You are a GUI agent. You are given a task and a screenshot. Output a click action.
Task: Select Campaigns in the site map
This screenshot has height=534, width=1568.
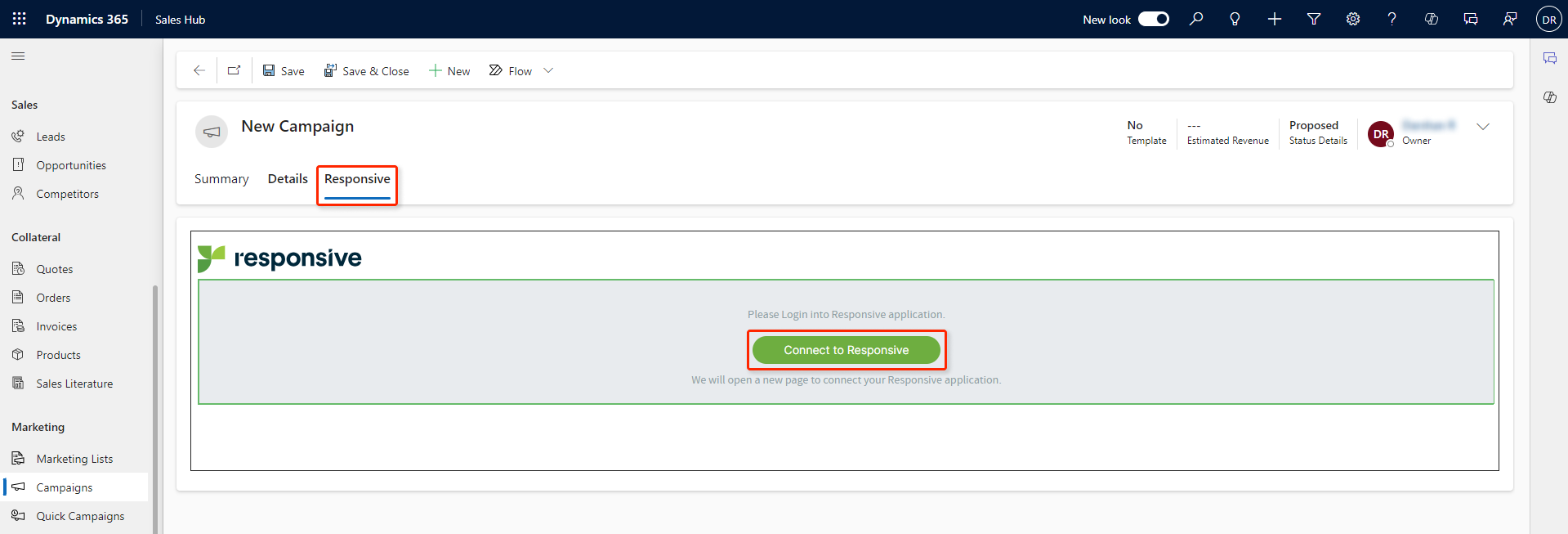pos(75,487)
